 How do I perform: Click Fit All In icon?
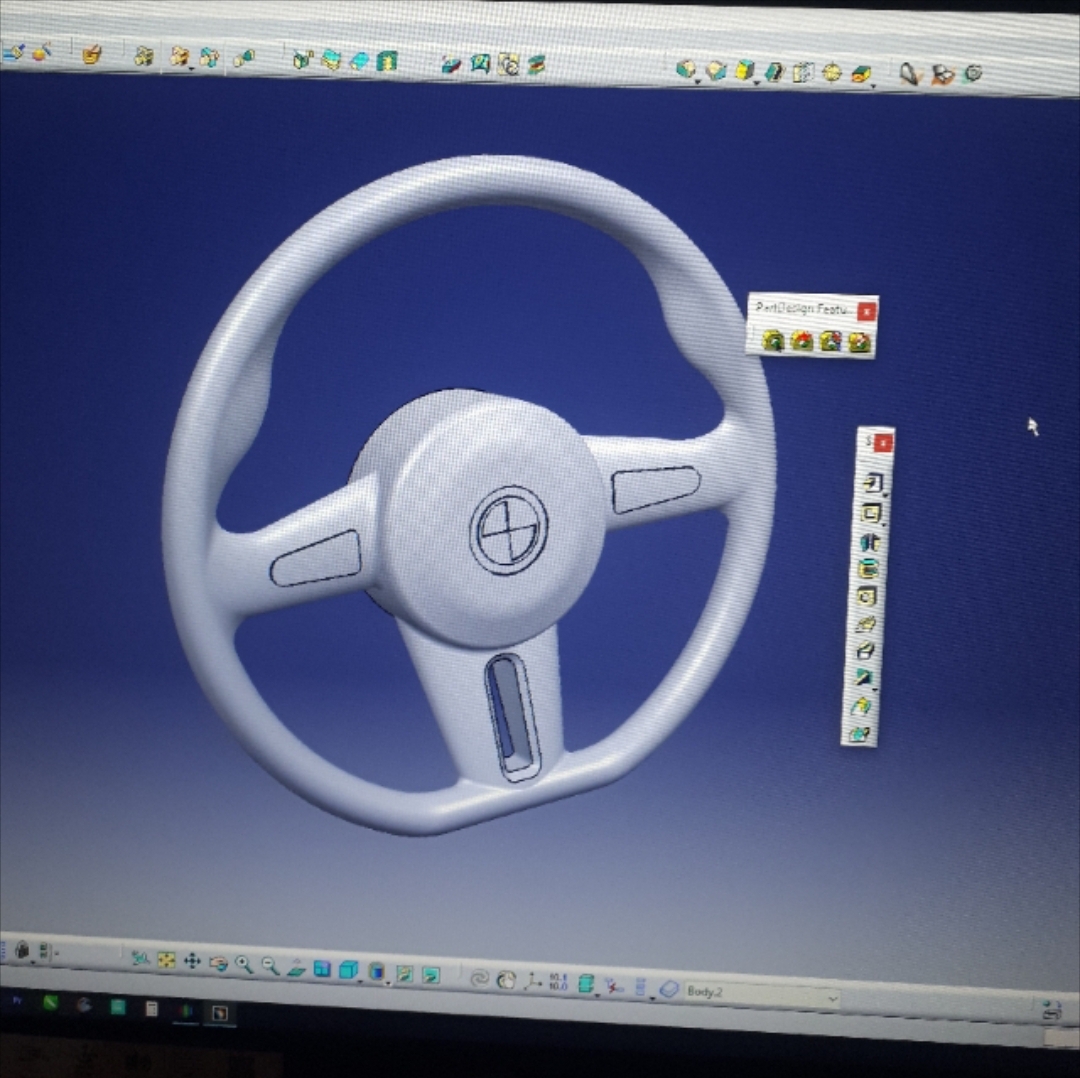click(x=166, y=960)
